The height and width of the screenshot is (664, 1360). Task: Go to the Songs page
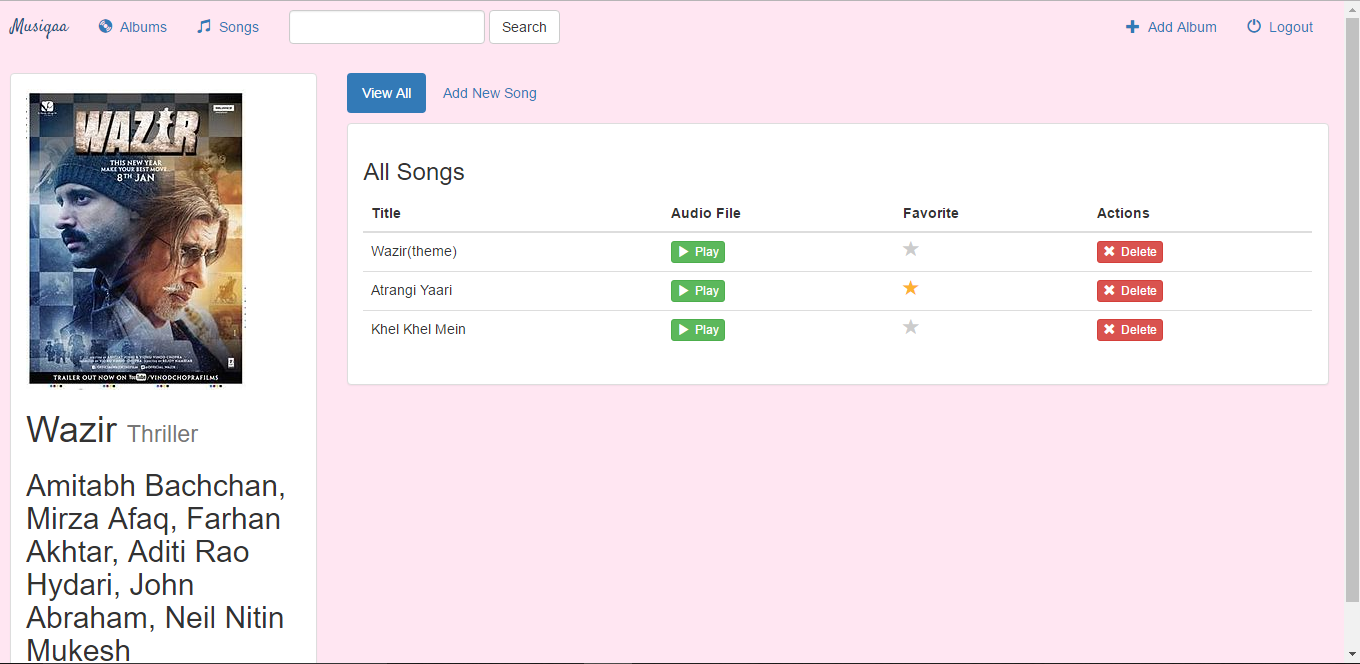228,27
